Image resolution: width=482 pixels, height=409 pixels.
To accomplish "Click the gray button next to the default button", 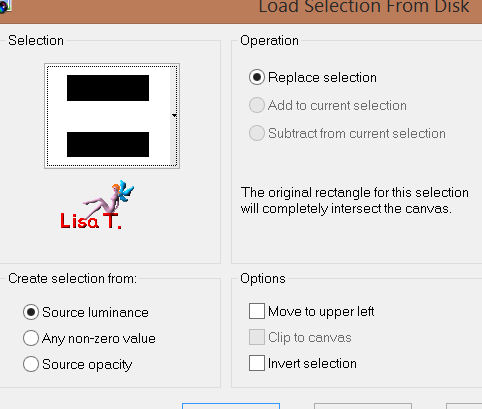I will pos(363,406).
